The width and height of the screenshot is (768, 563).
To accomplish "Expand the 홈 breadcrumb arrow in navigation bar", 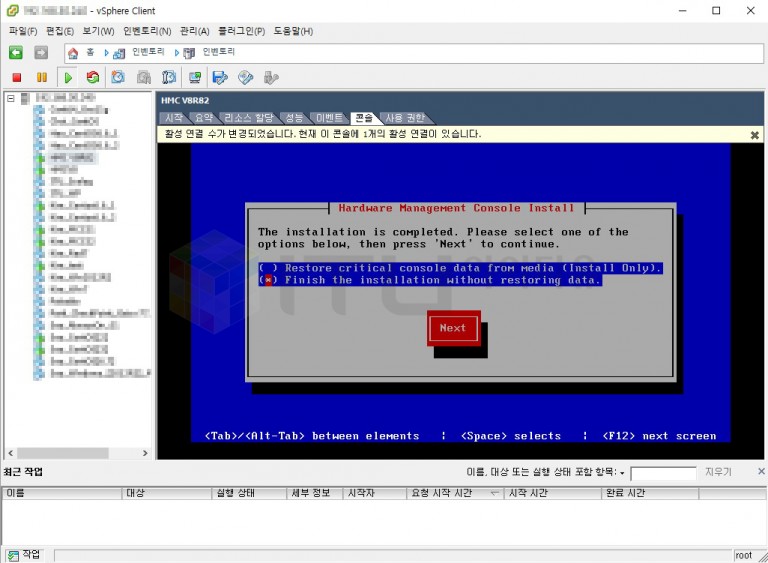I will pos(107,53).
